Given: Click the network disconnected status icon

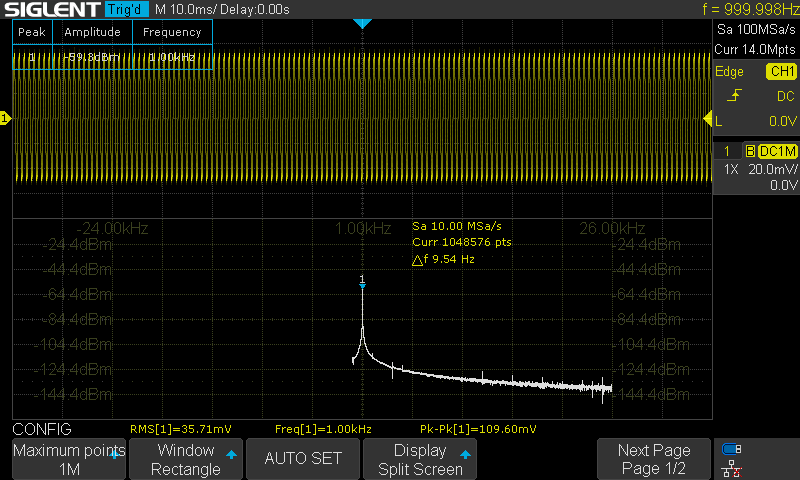Looking at the screenshot, I should coord(732,468).
